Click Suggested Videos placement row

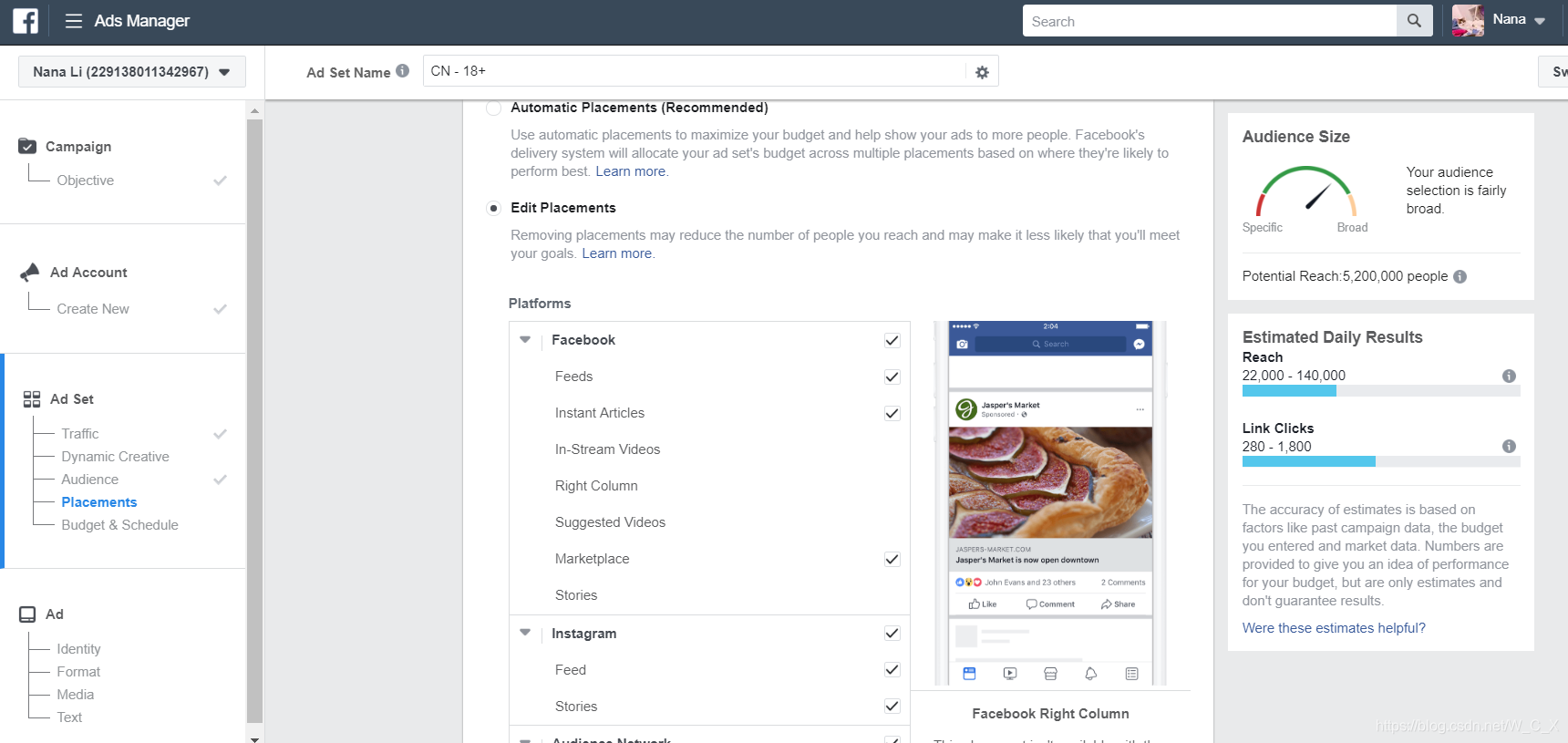[x=709, y=522]
